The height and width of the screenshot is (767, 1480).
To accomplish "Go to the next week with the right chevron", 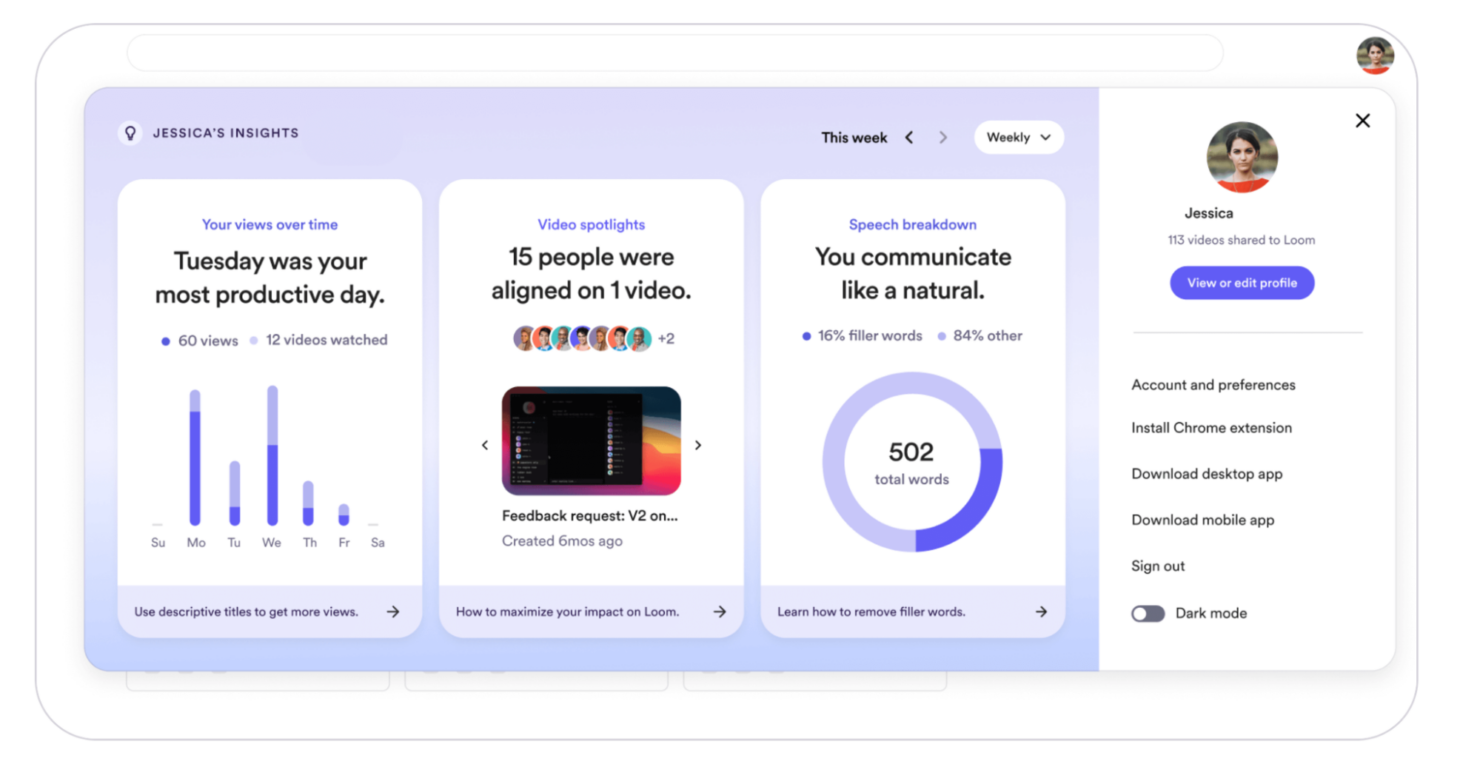I will click(x=943, y=137).
